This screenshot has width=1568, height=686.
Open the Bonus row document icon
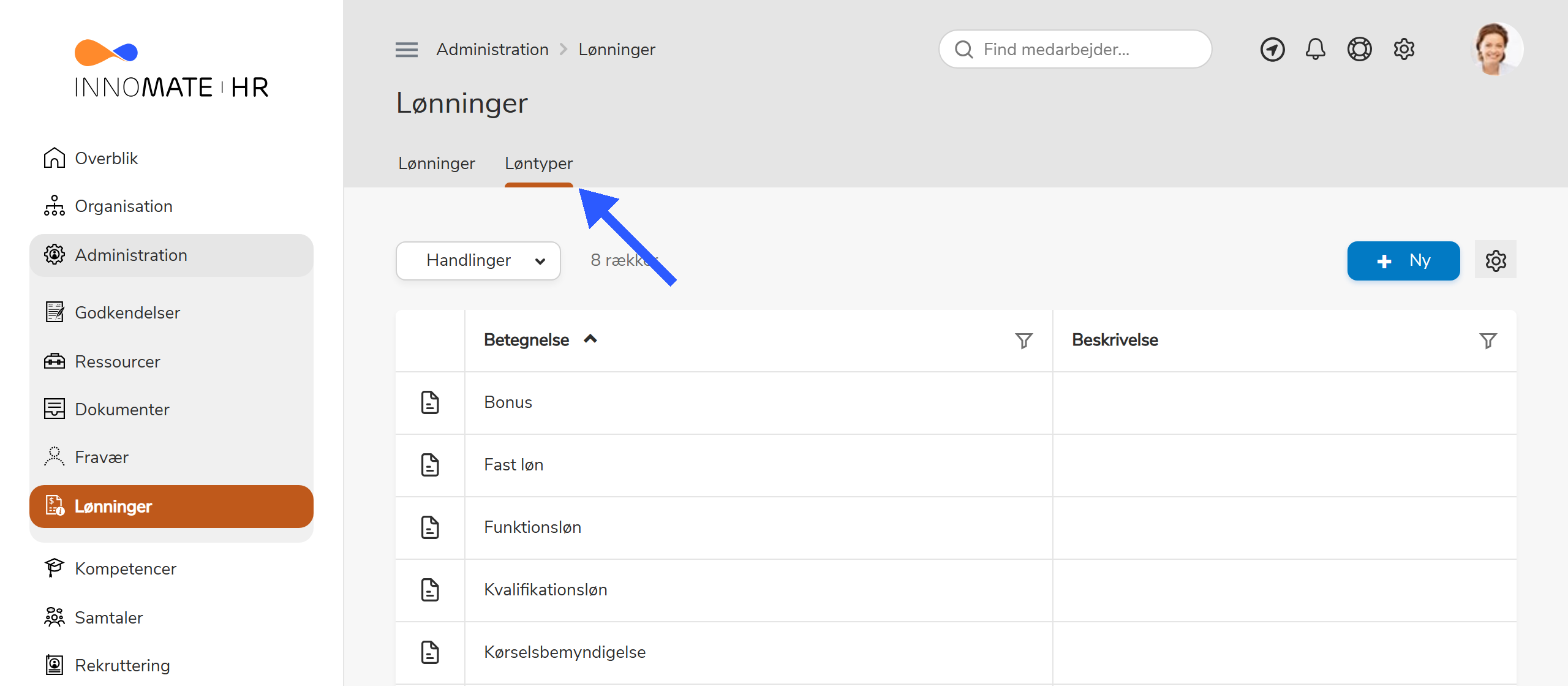430,402
